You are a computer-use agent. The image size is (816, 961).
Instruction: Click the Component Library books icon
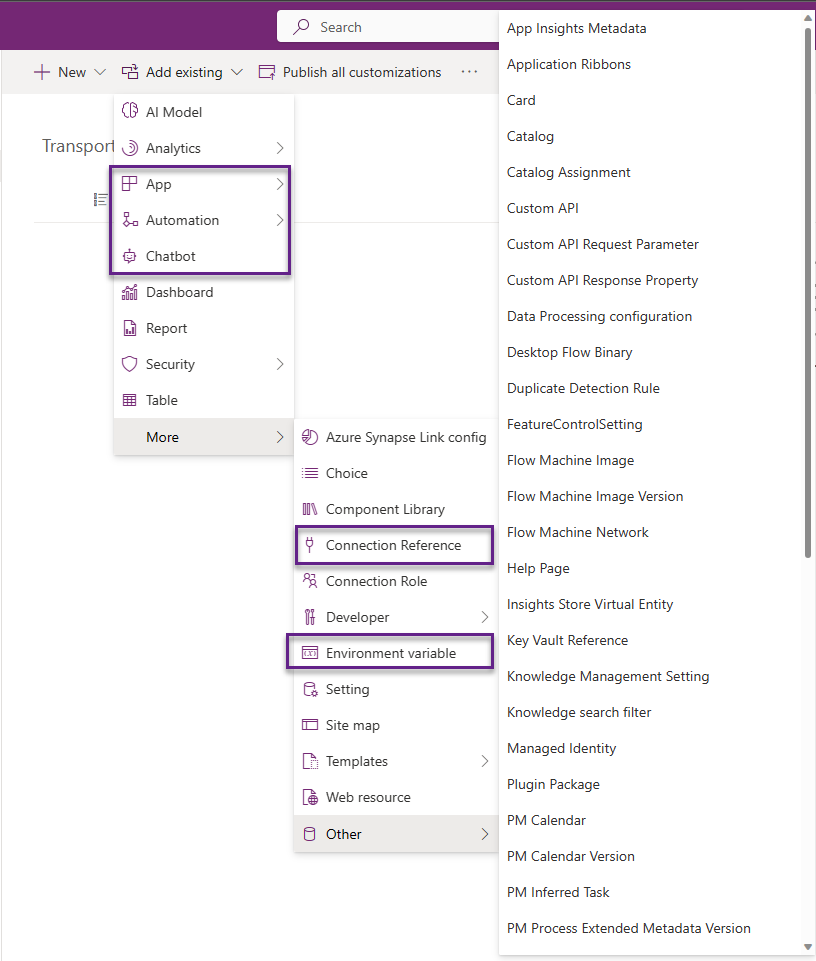[x=310, y=509]
